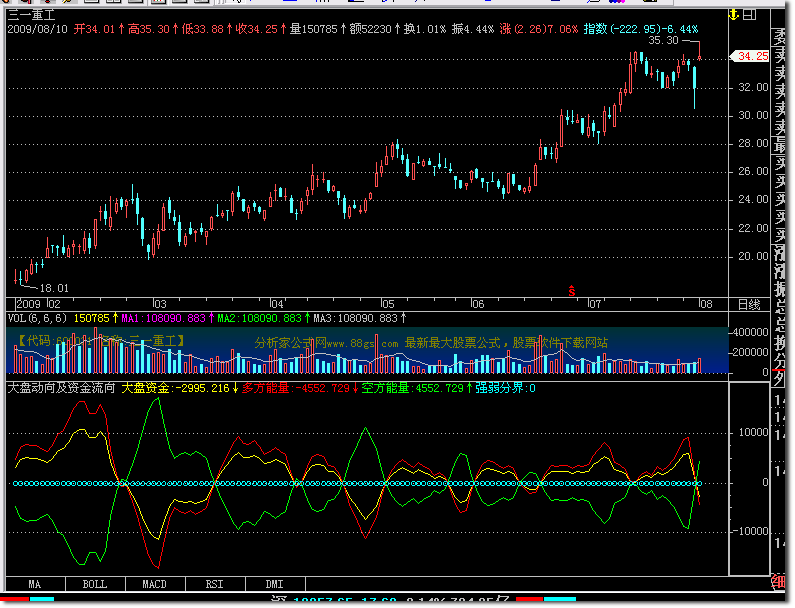Open the MACD indicator tab
This screenshot has height=608, width=795.
pyautogui.click(x=155, y=584)
